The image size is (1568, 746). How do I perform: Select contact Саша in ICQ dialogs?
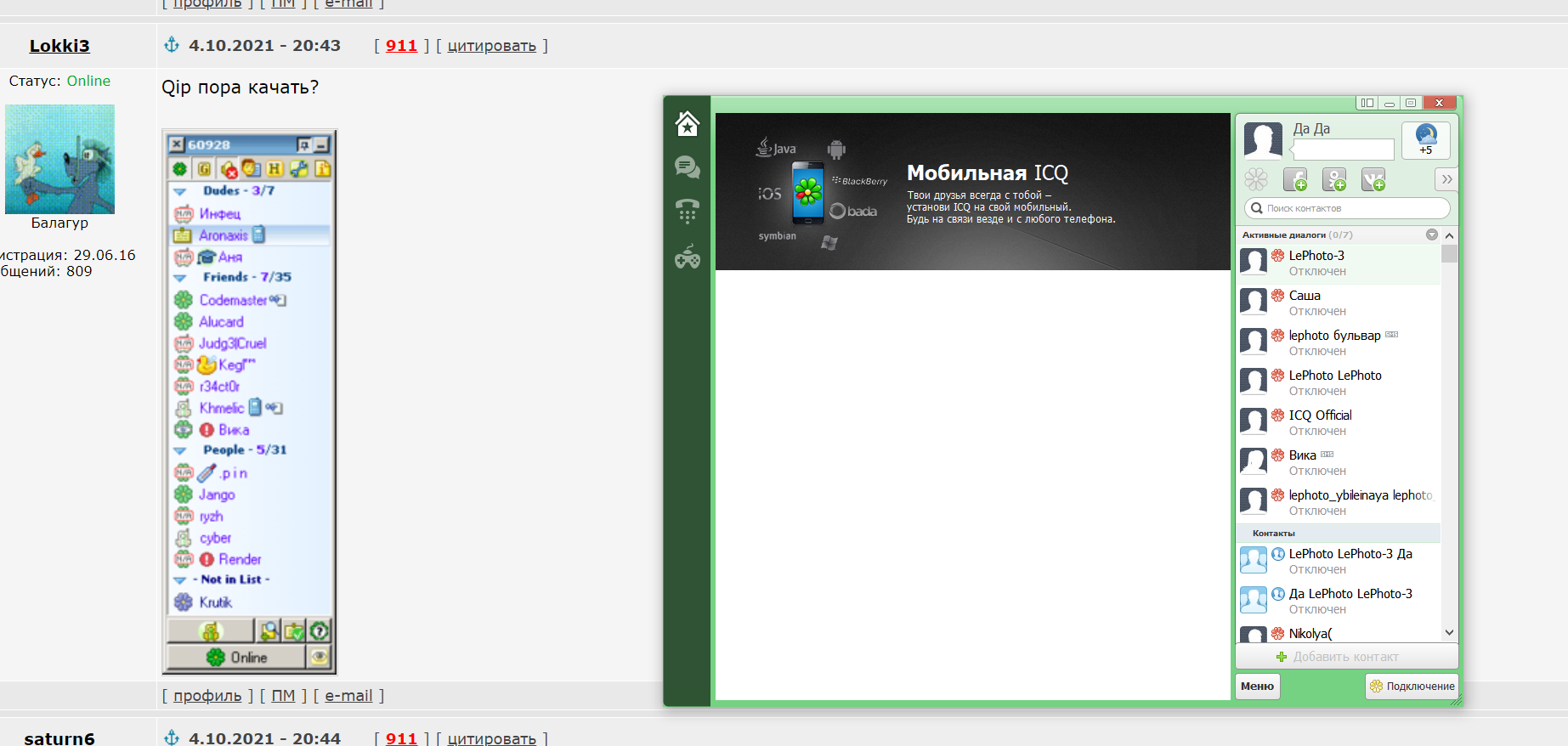click(x=1339, y=302)
